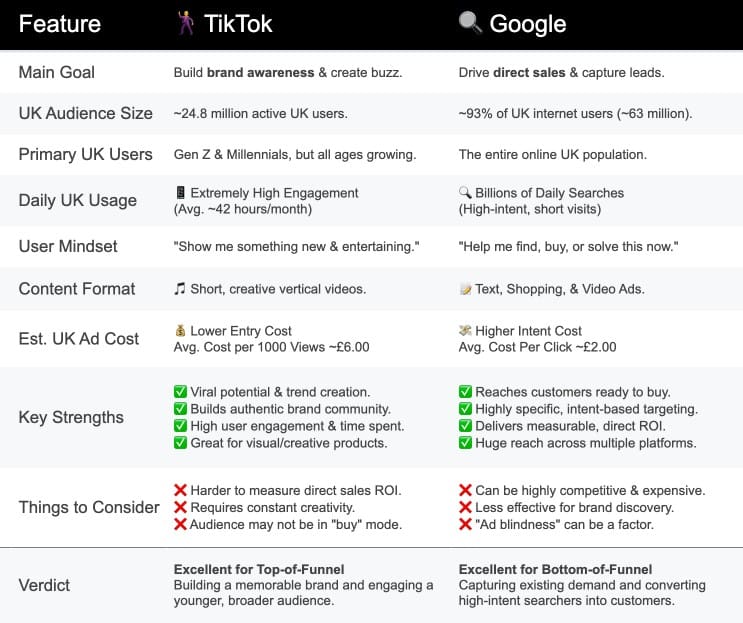Click the small magnifier icon by Billions of Daily Searches

(x=465, y=193)
